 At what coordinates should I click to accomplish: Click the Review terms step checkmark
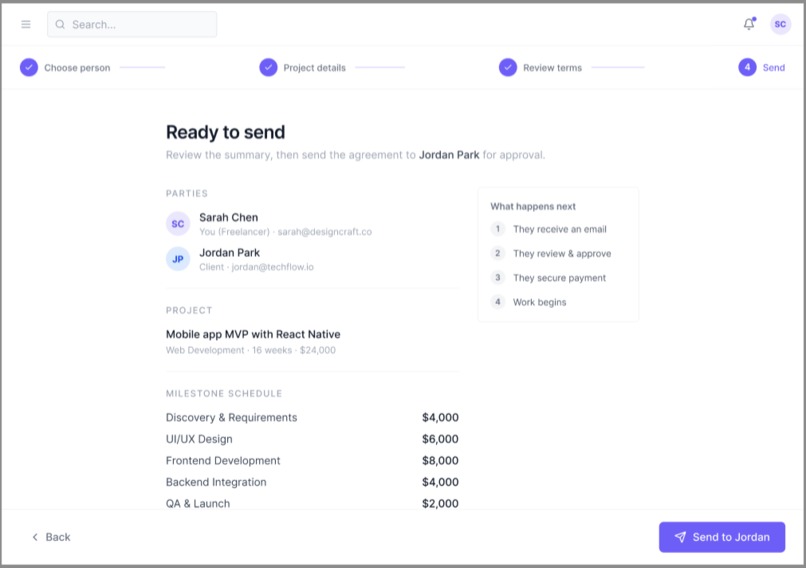[x=508, y=67]
